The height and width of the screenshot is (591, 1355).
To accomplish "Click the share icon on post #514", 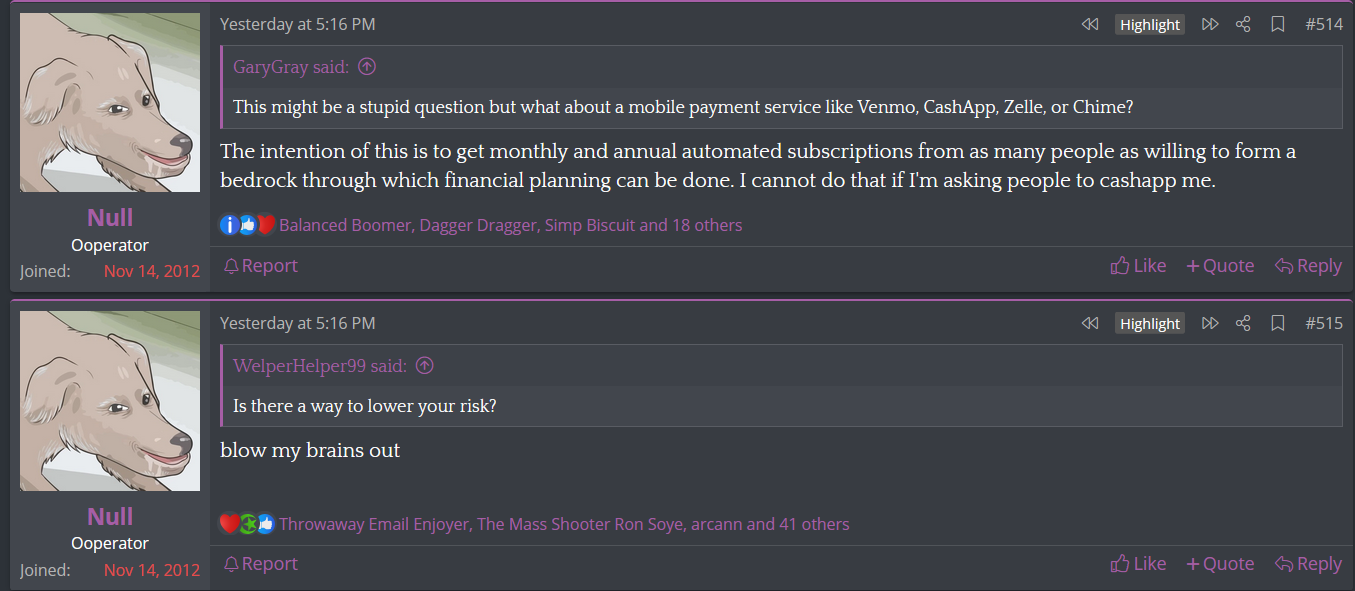I will point(1243,24).
